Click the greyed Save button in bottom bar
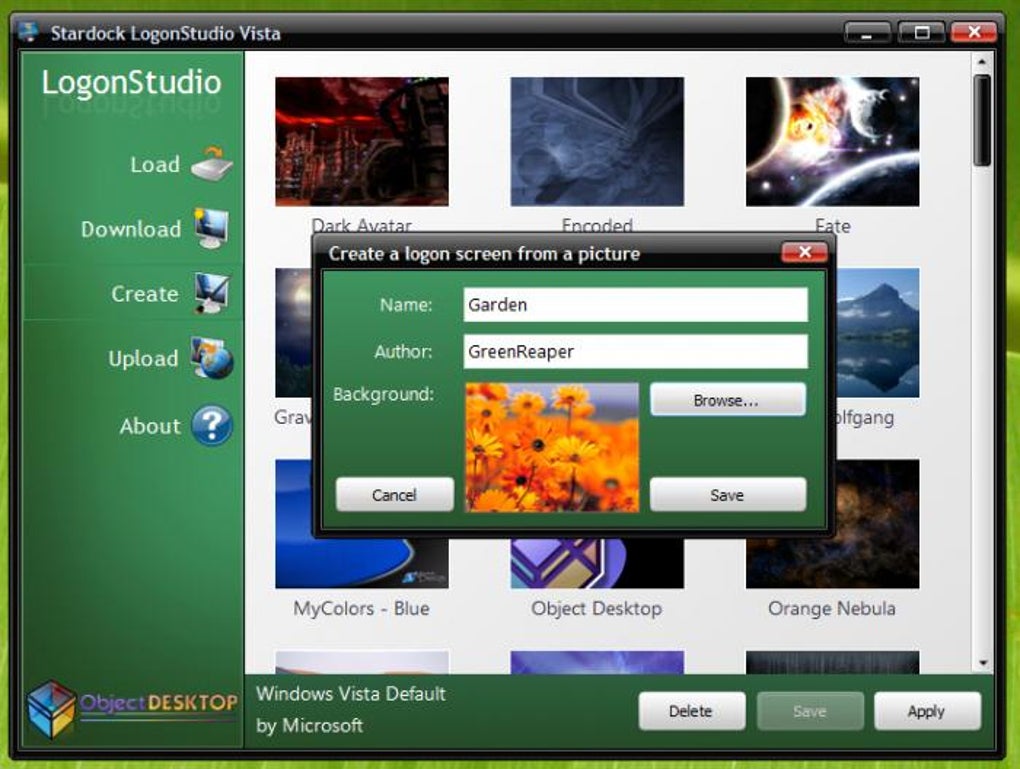 (x=810, y=710)
